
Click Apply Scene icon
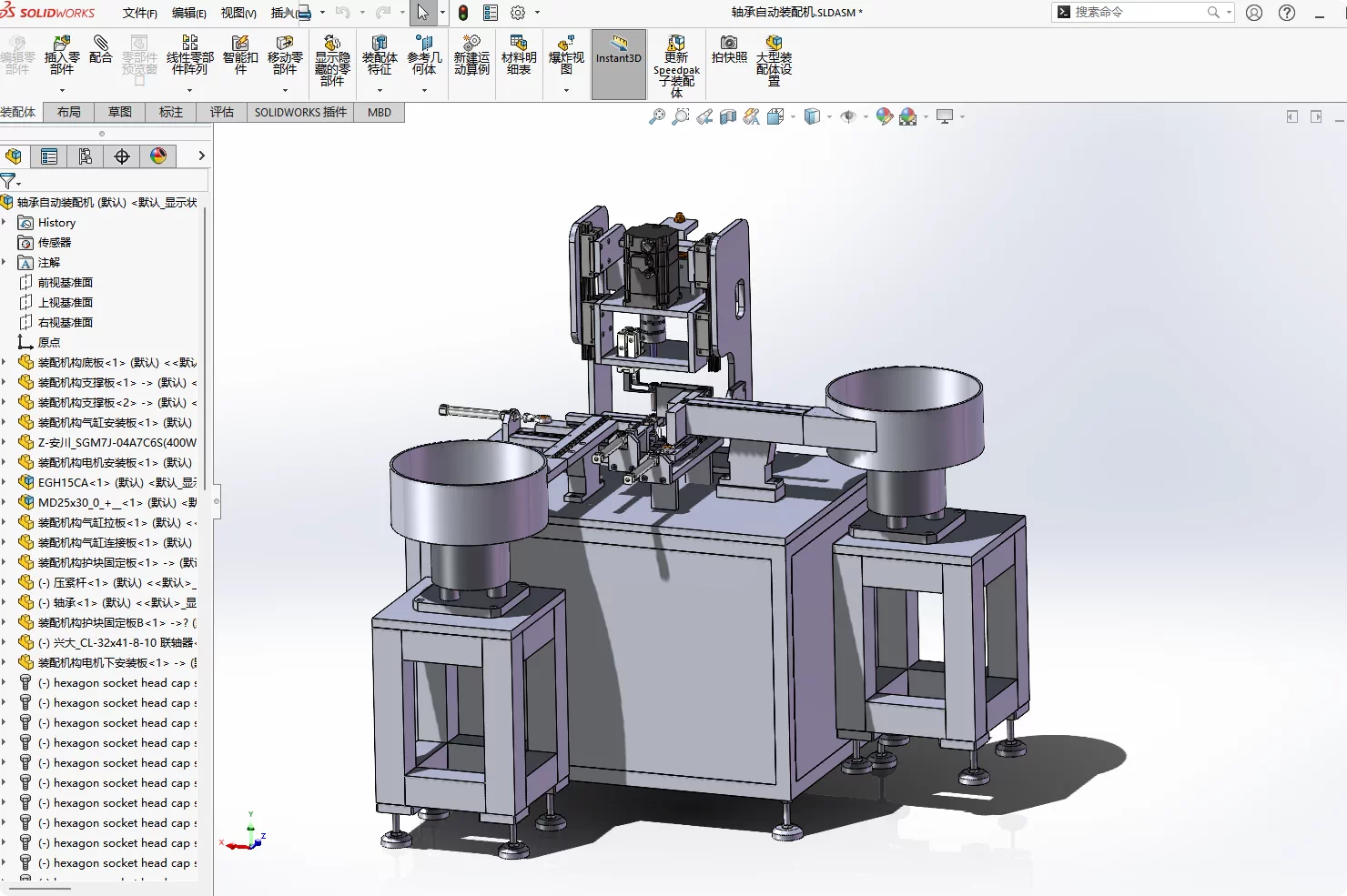pyautogui.click(x=907, y=116)
